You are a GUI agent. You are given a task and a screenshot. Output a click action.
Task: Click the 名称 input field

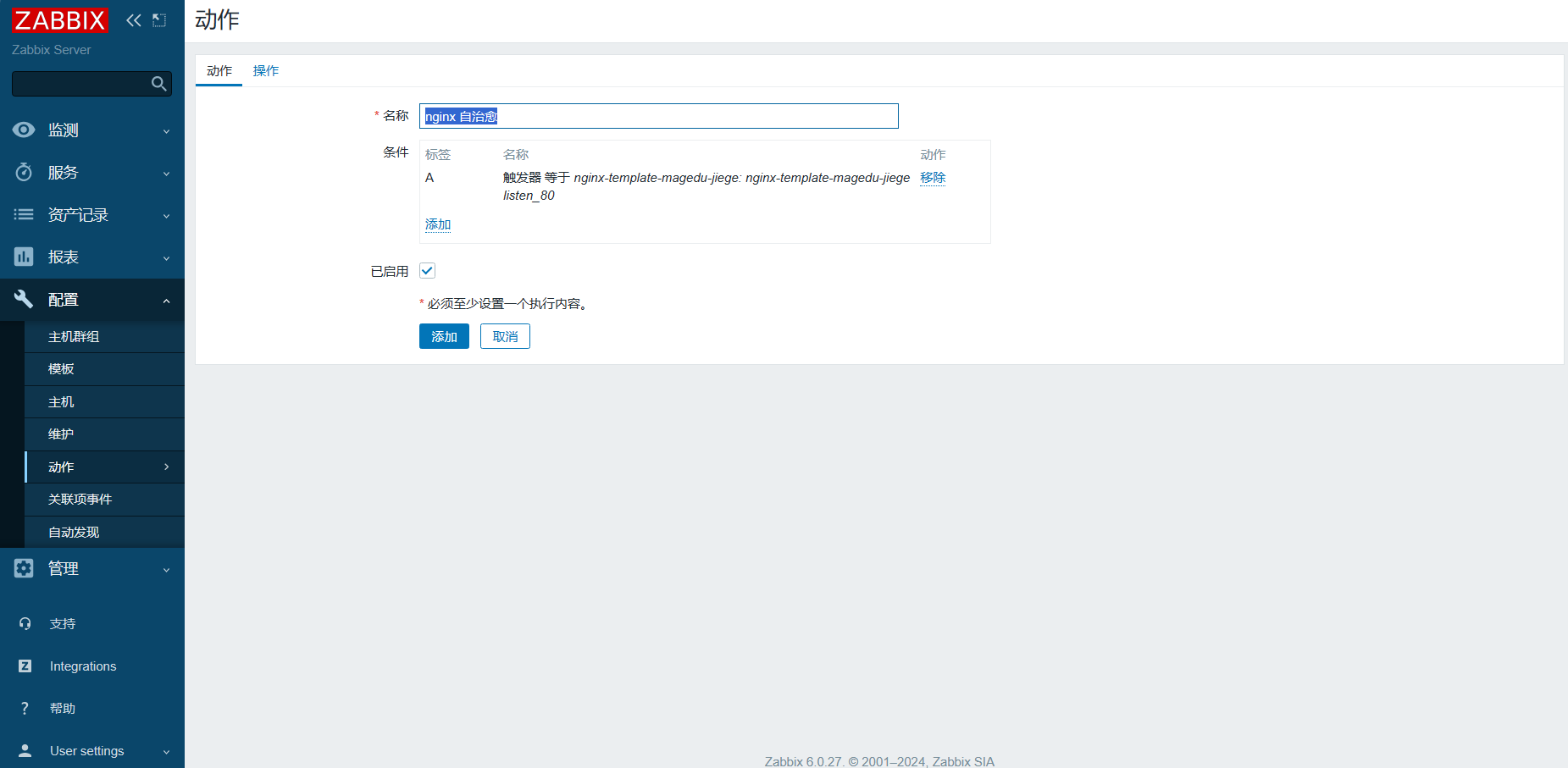coord(659,116)
